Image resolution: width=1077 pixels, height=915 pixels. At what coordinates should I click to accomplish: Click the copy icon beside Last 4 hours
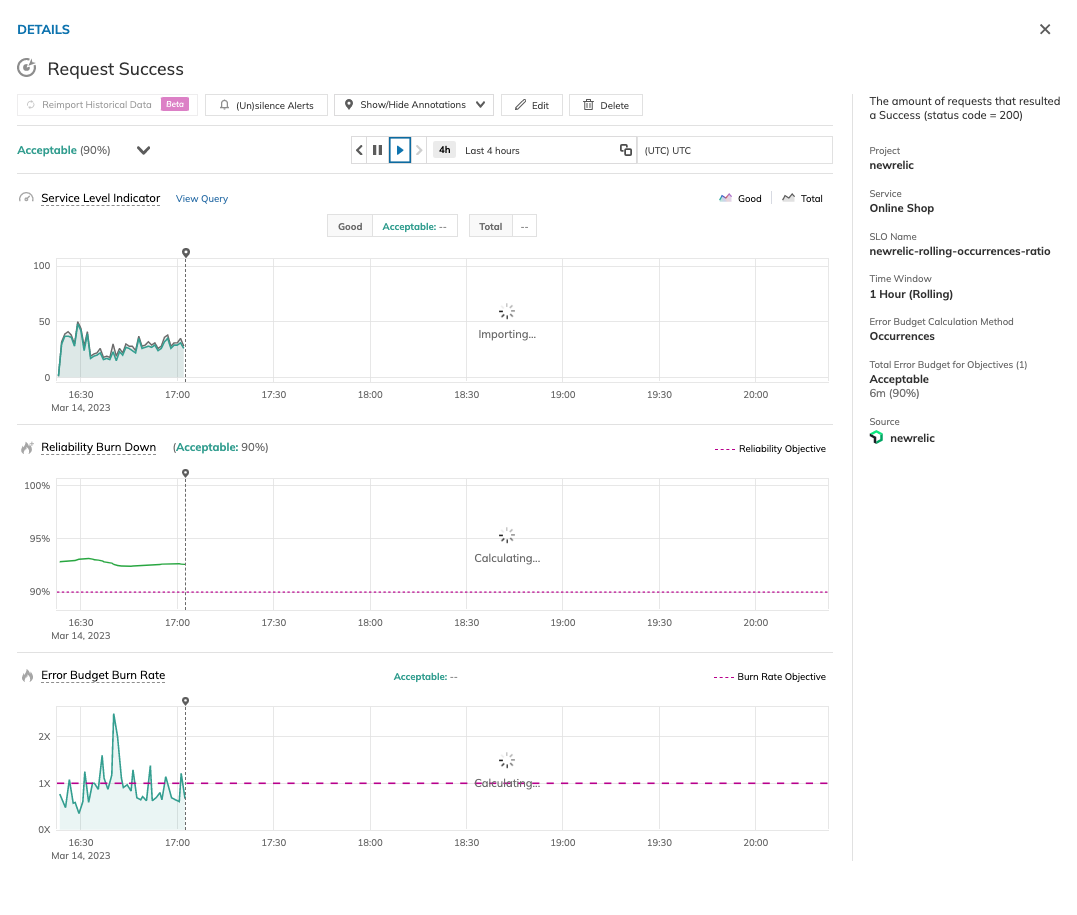point(626,150)
